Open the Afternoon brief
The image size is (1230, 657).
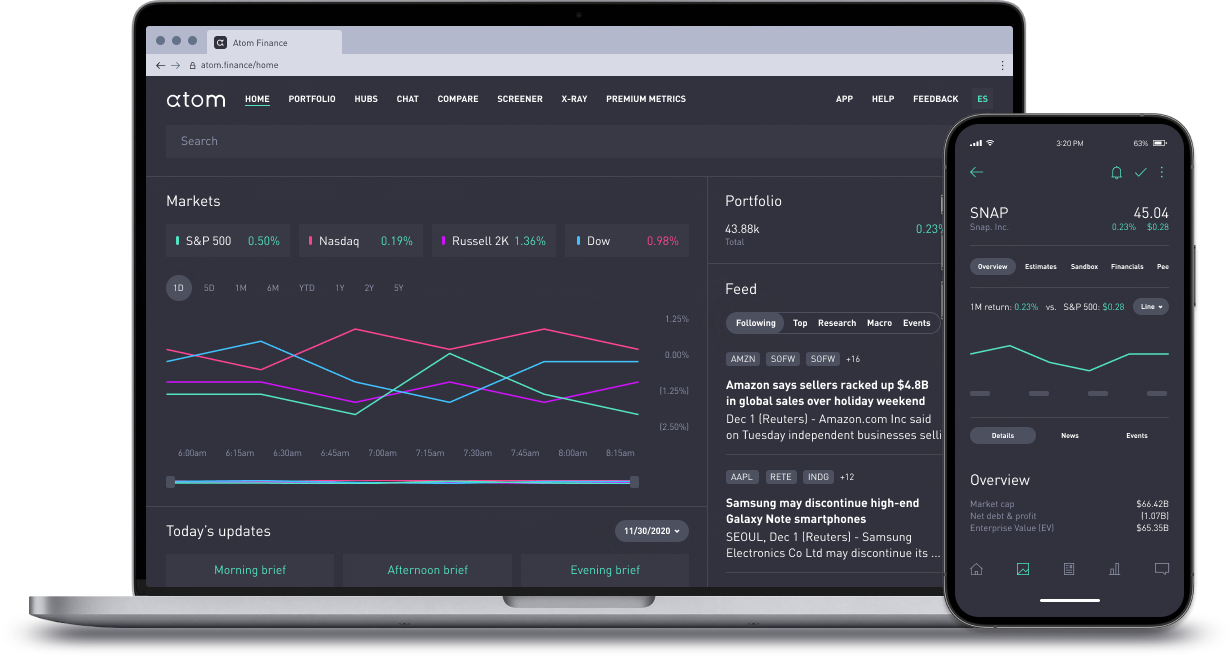pos(427,570)
